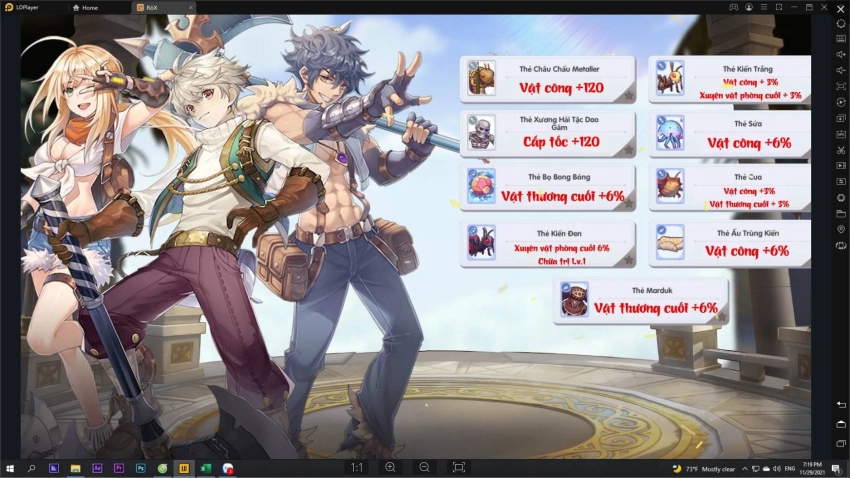850x478 pixels.
Task: Click the zoom in magnifier button
Action: click(390, 467)
